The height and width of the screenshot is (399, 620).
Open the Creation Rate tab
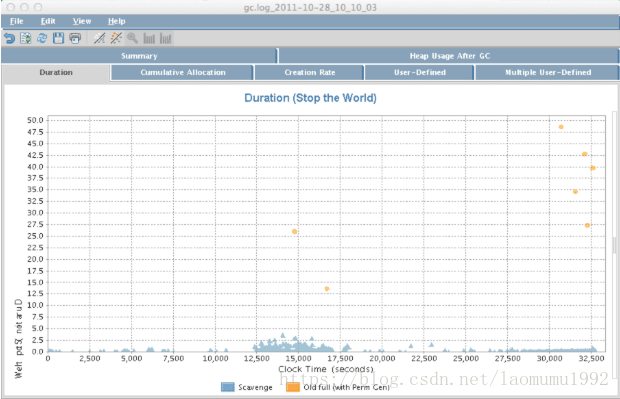310,72
